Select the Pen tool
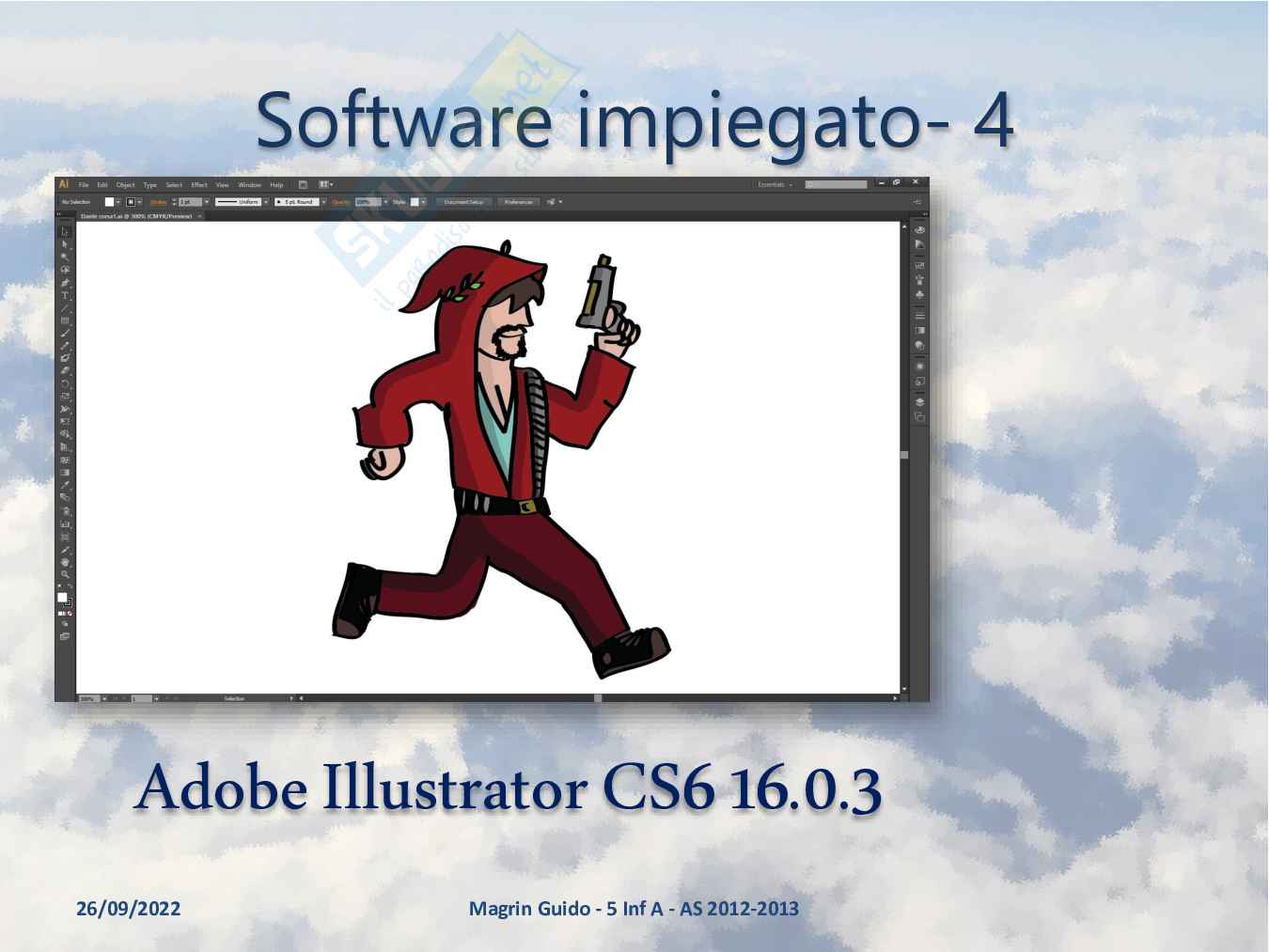Image resolution: width=1269 pixels, height=952 pixels. coord(65,283)
